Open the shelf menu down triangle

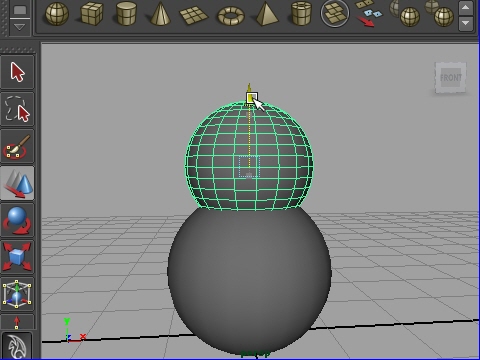pyautogui.click(x=20, y=27)
